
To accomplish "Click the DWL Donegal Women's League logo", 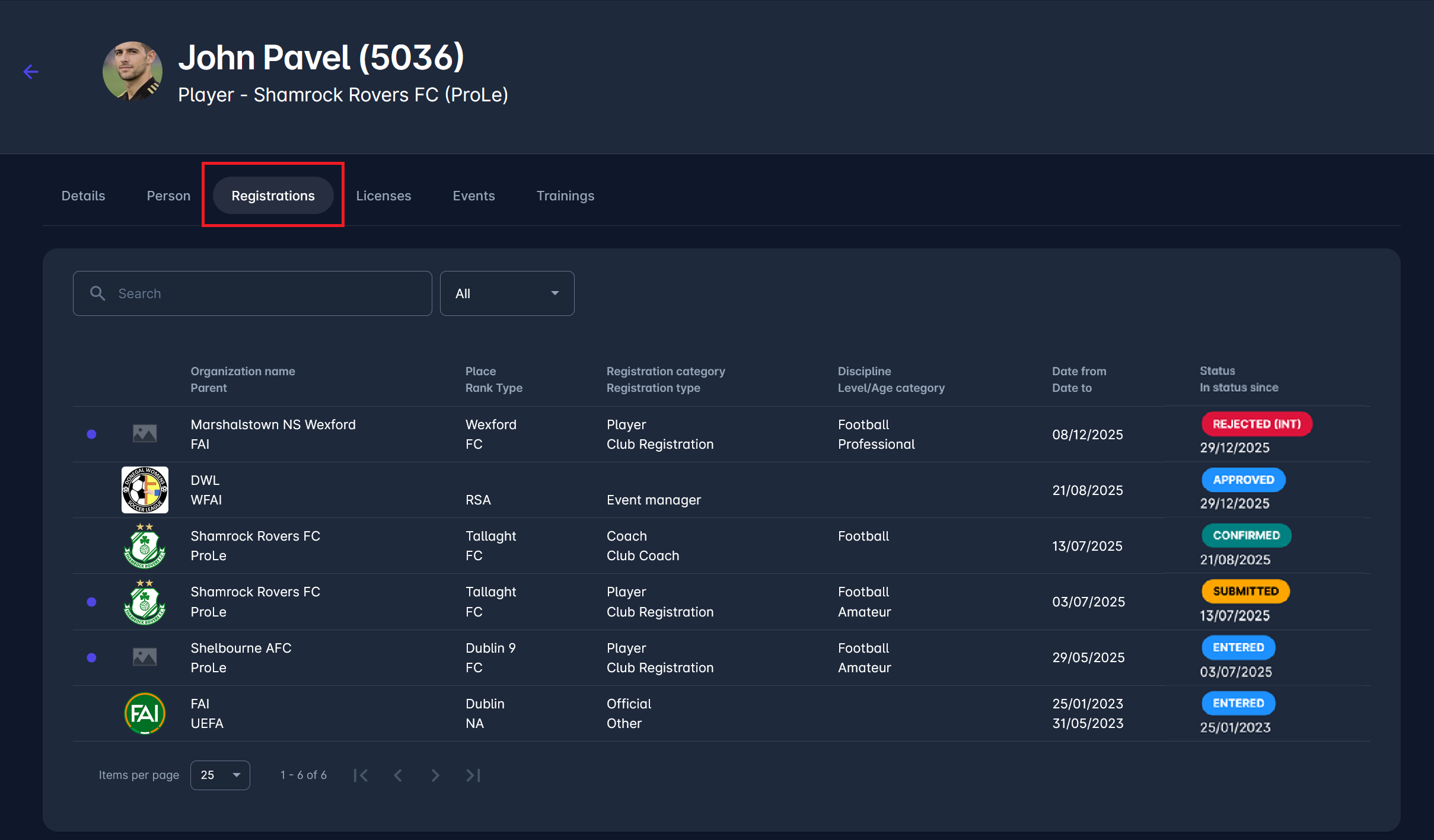I will [145, 490].
